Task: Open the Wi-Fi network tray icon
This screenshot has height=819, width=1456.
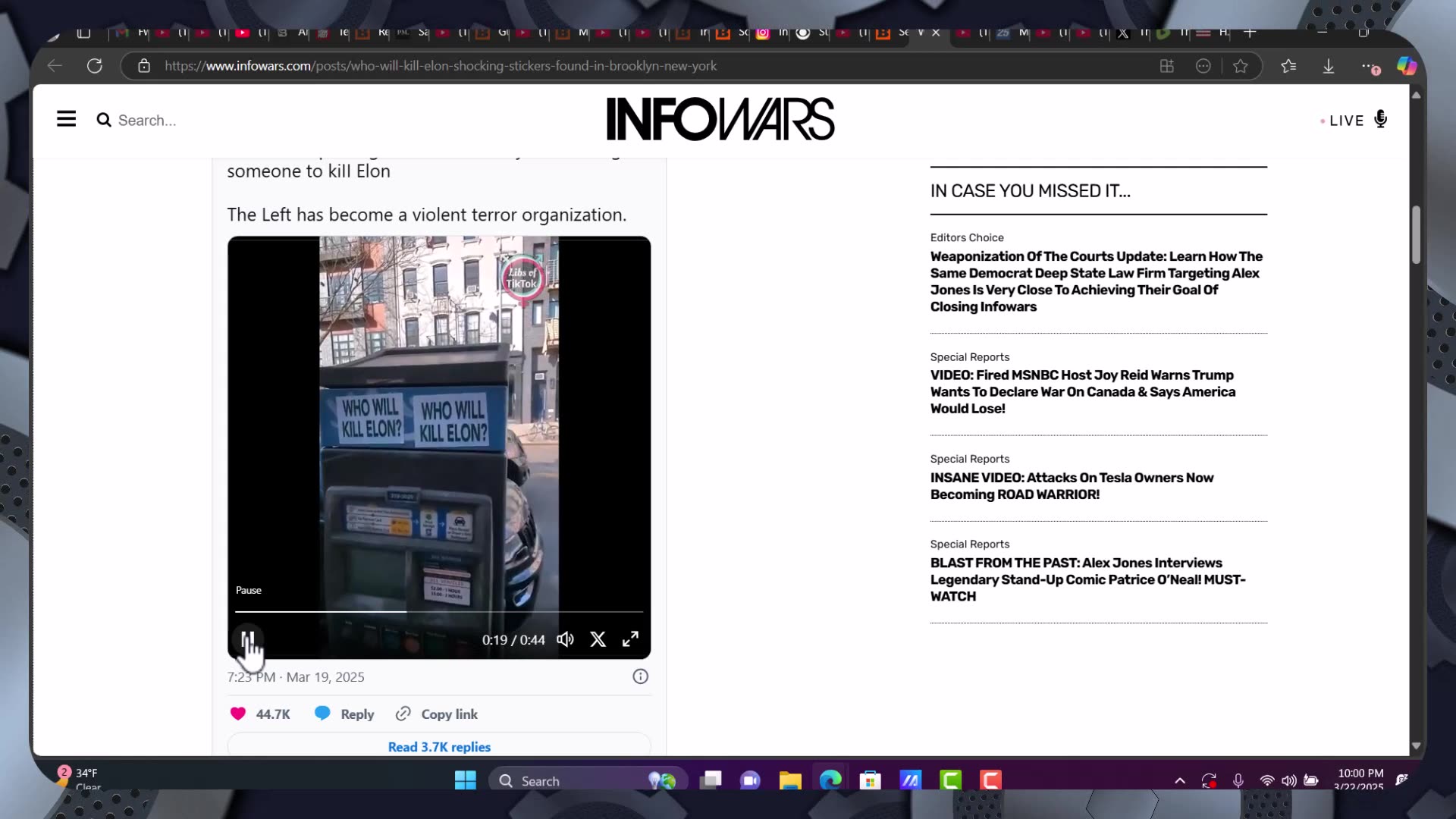Action: (1267, 780)
